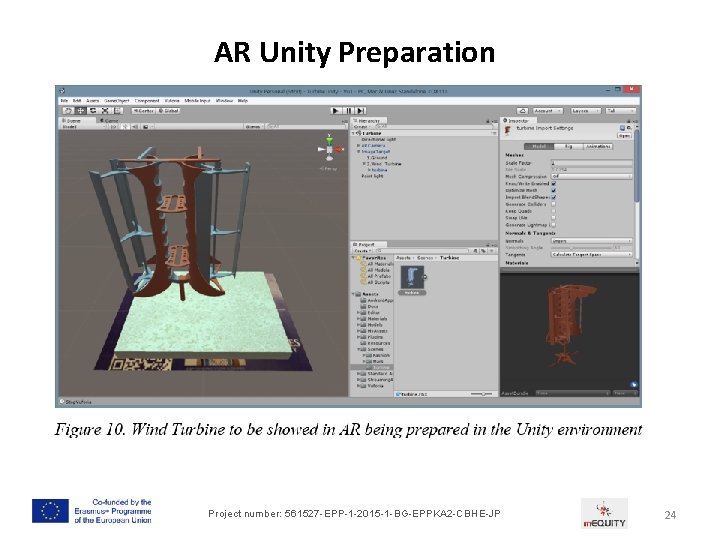The width and height of the screenshot is (720, 540).
Task: Click the Open button in Inspector
Action: (x=624, y=136)
